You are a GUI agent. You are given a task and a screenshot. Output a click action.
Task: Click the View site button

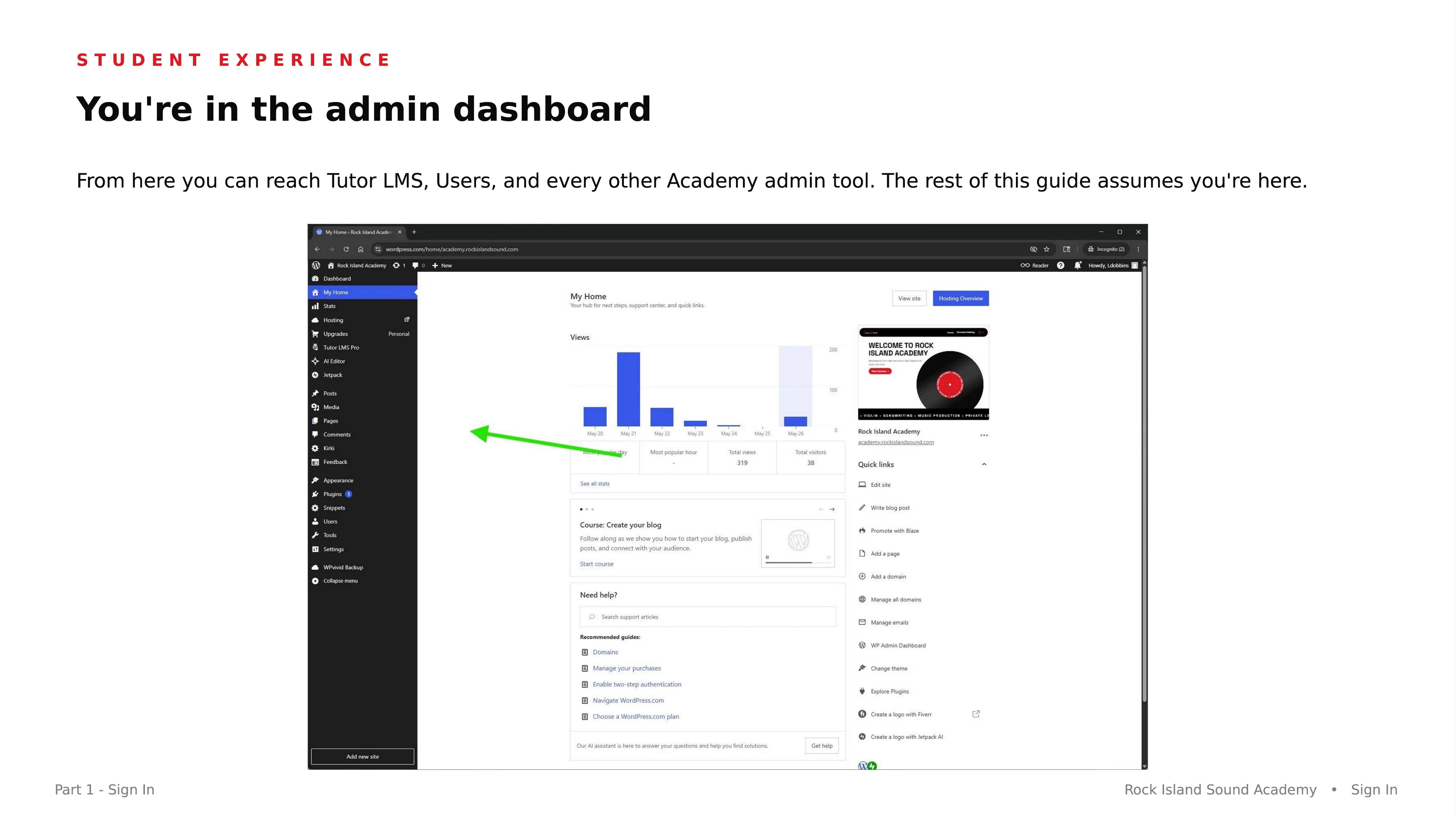pyautogui.click(x=909, y=298)
